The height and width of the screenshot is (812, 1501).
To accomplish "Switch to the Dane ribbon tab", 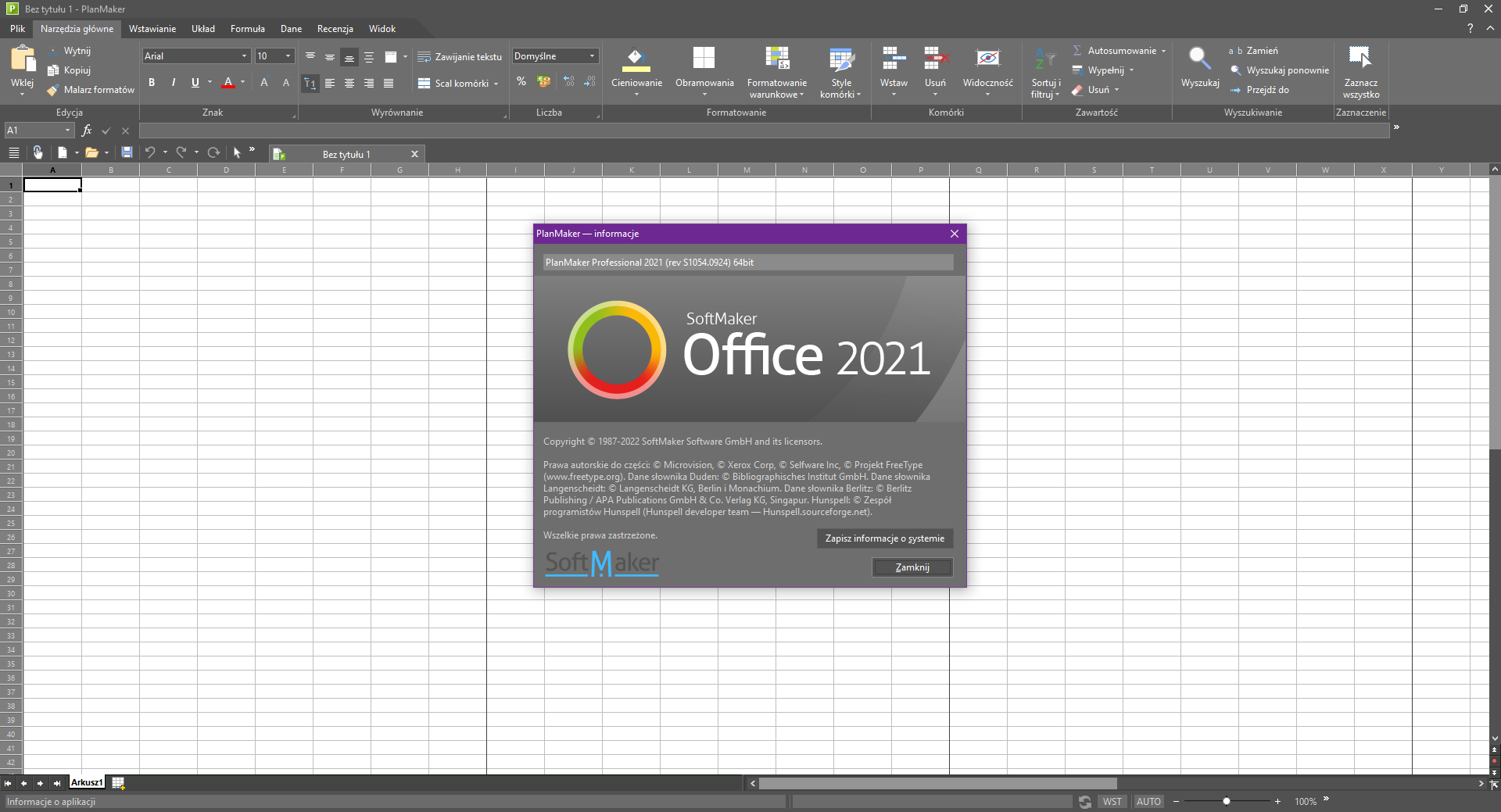I will tap(291, 29).
